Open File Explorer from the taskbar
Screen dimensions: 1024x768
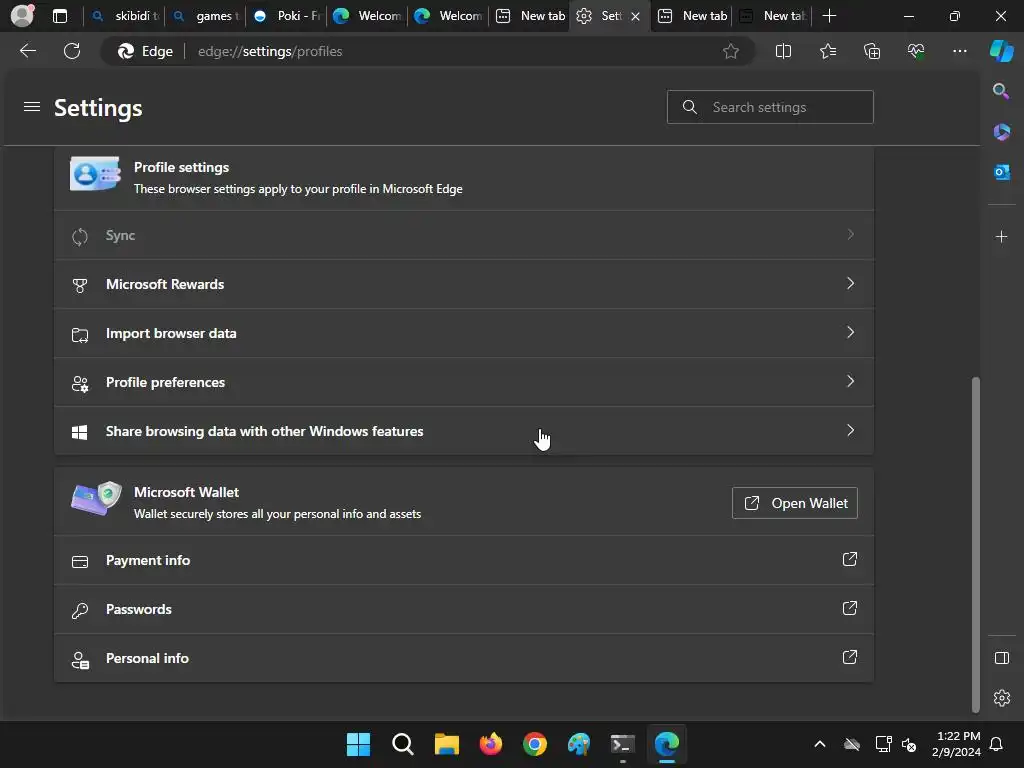click(x=447, y=744)
